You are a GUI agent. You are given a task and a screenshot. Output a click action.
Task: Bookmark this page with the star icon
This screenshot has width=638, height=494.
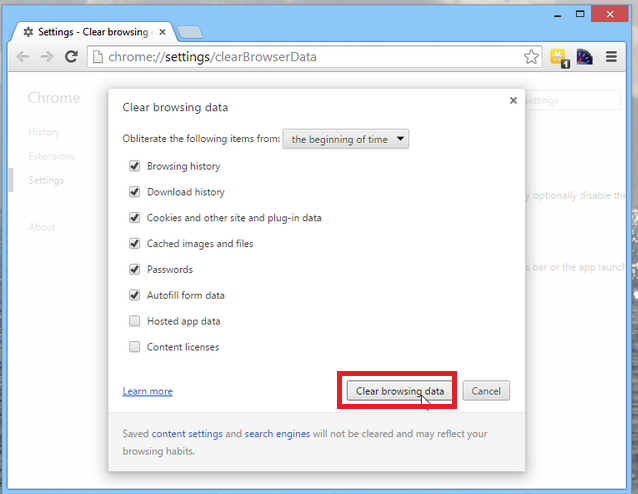(x=532, y=57)
